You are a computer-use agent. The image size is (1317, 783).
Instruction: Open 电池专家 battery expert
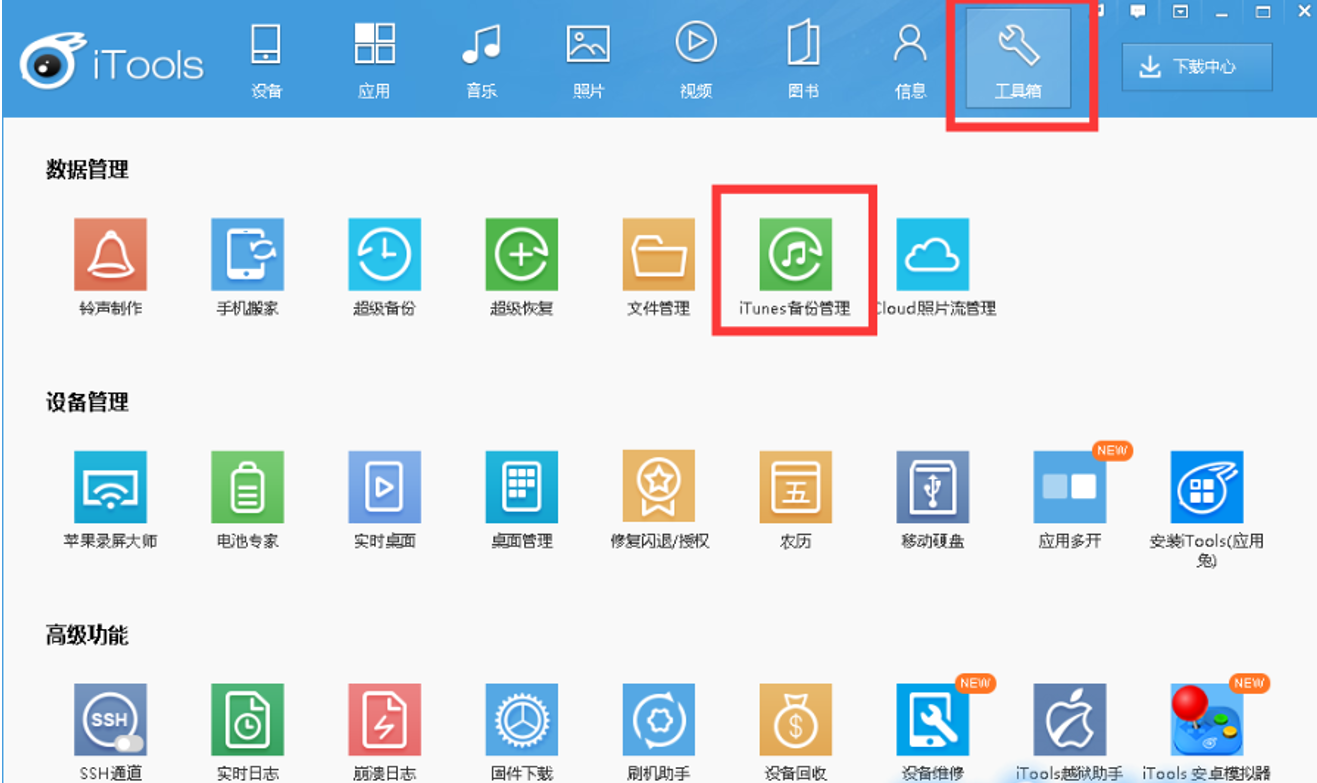click(247, 487)
